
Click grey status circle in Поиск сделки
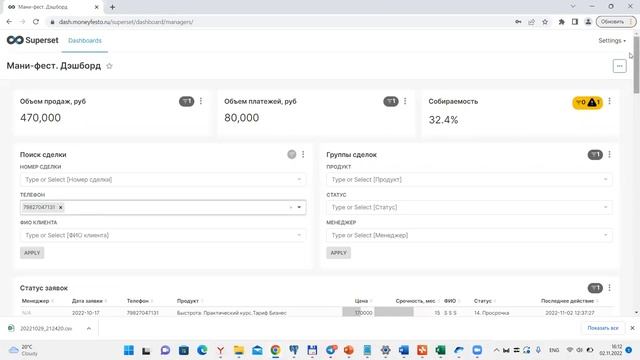point(291,154)
